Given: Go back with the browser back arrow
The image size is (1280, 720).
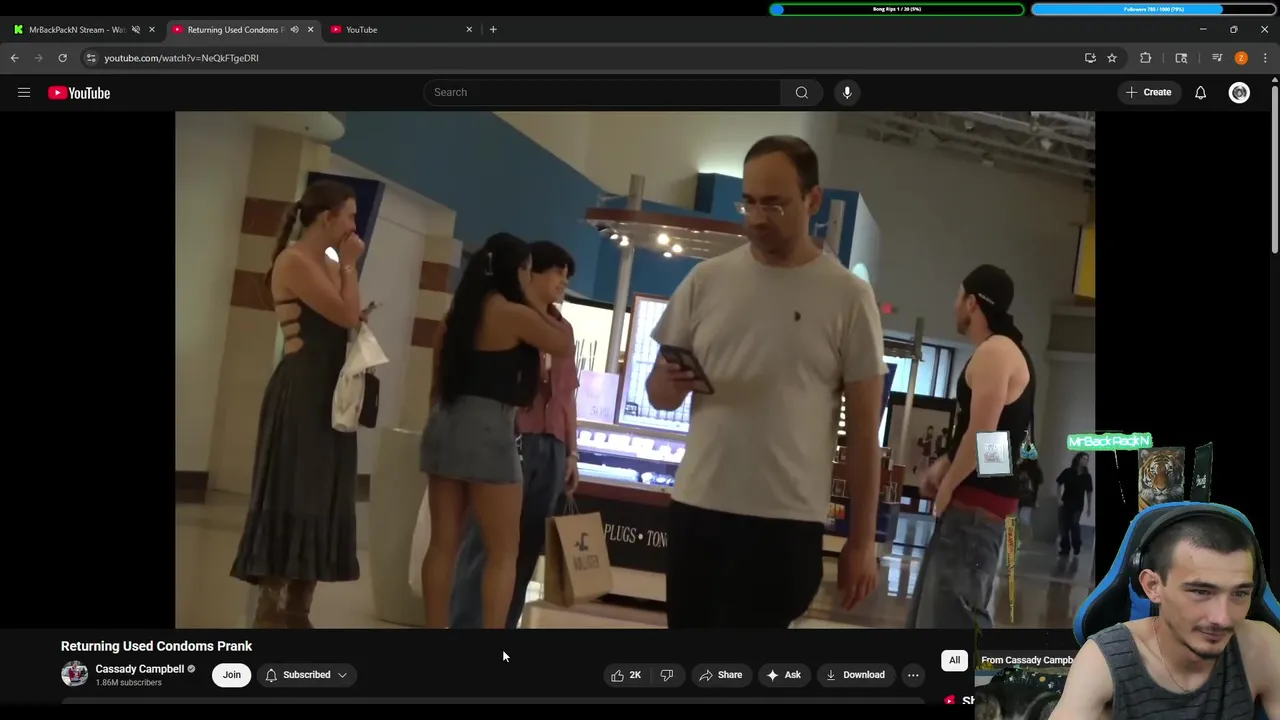Looking at the screenshot, I should (x=14, y=58).
